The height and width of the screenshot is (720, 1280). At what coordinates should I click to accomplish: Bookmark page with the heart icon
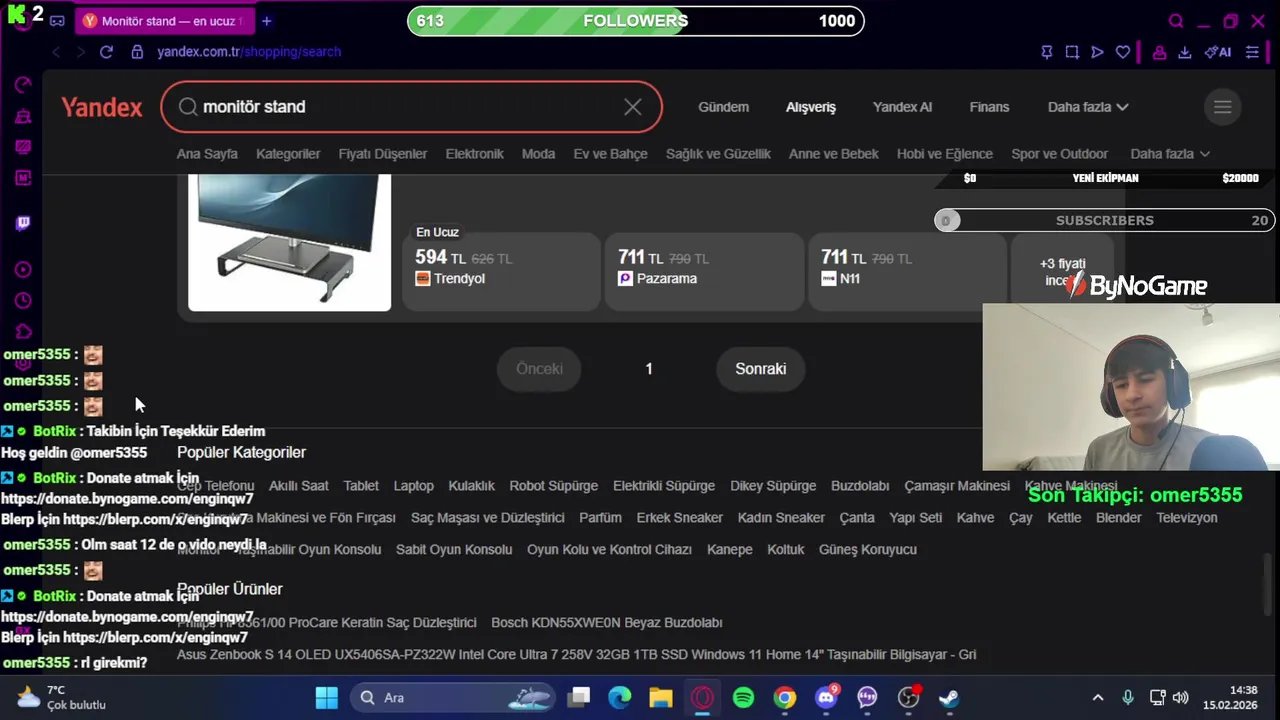point(1123,52)
